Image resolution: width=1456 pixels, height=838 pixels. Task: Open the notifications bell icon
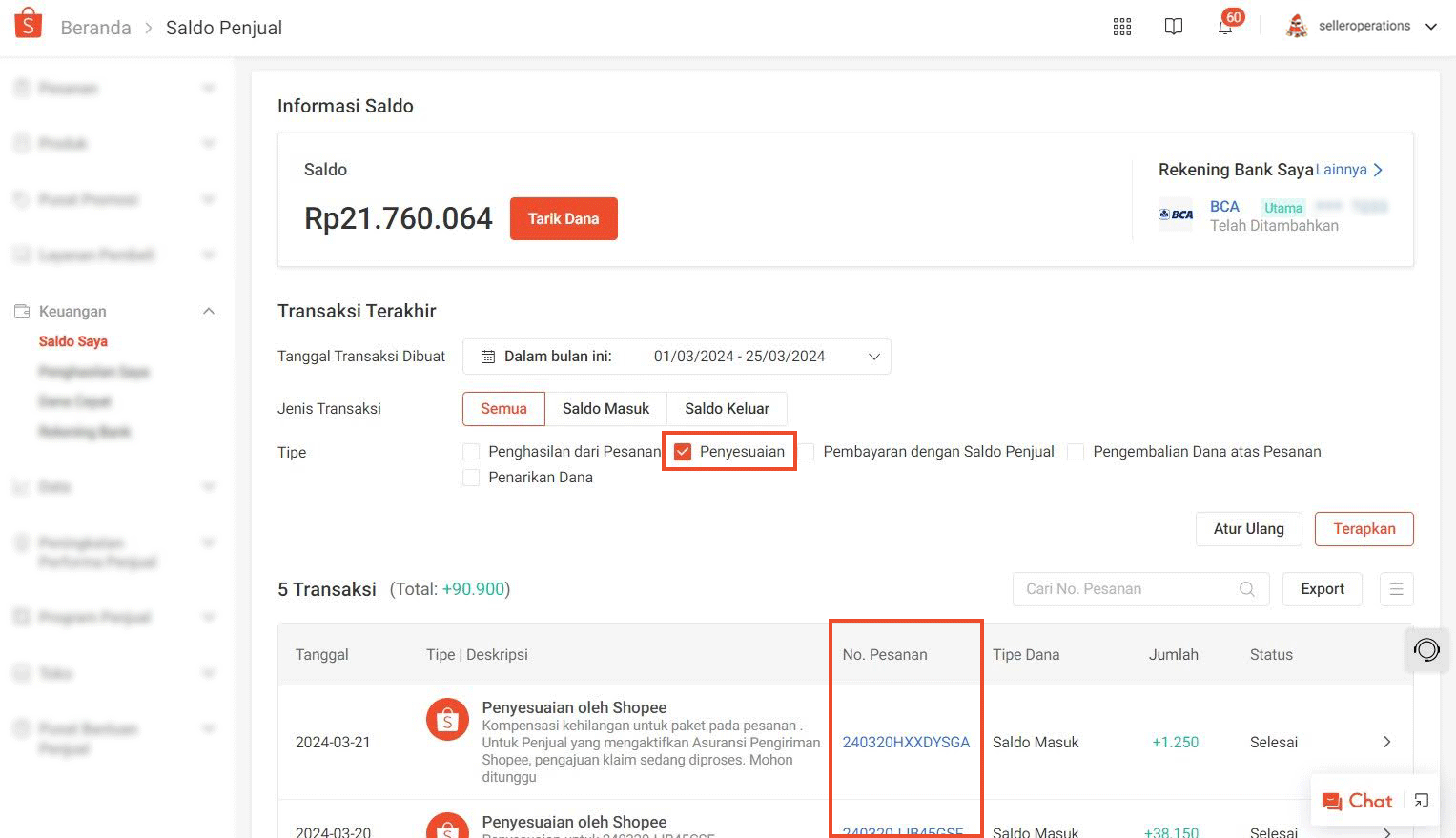point(1225,27)
